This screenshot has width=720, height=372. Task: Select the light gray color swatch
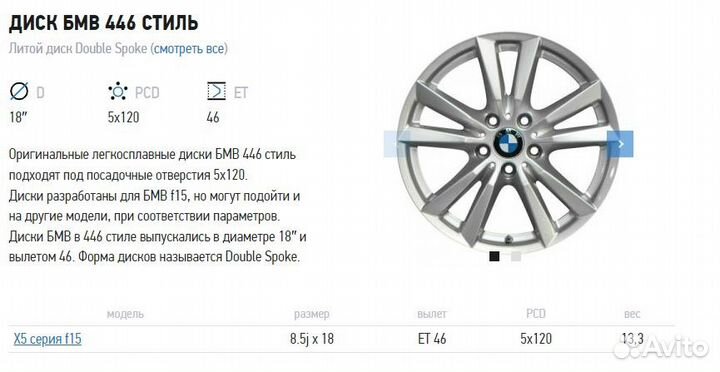(516, 256)
